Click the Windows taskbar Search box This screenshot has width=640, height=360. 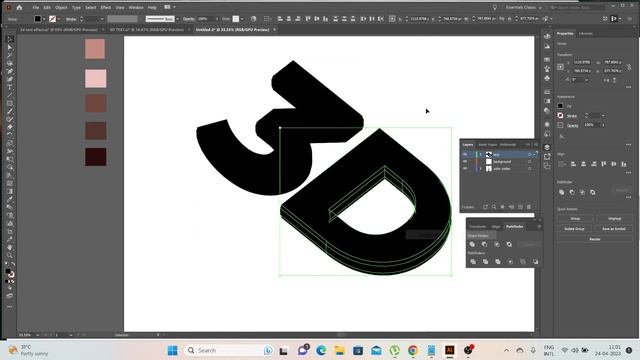(229, 350)
